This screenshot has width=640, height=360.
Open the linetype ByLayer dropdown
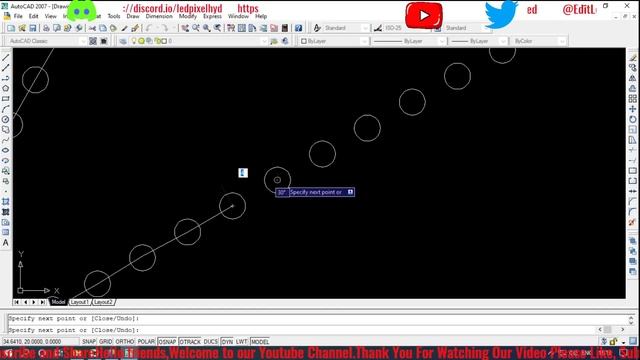click(409, 41)
